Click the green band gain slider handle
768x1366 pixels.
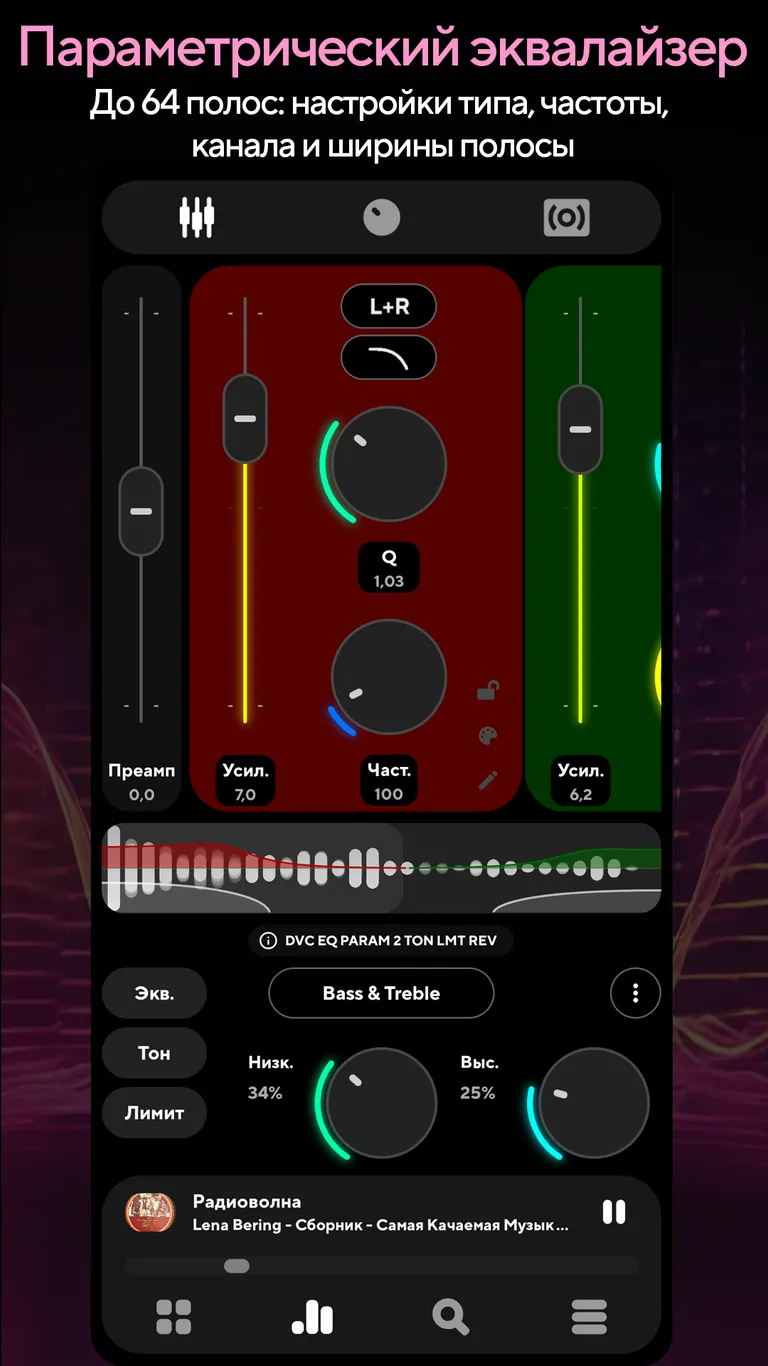pos(580,429)
